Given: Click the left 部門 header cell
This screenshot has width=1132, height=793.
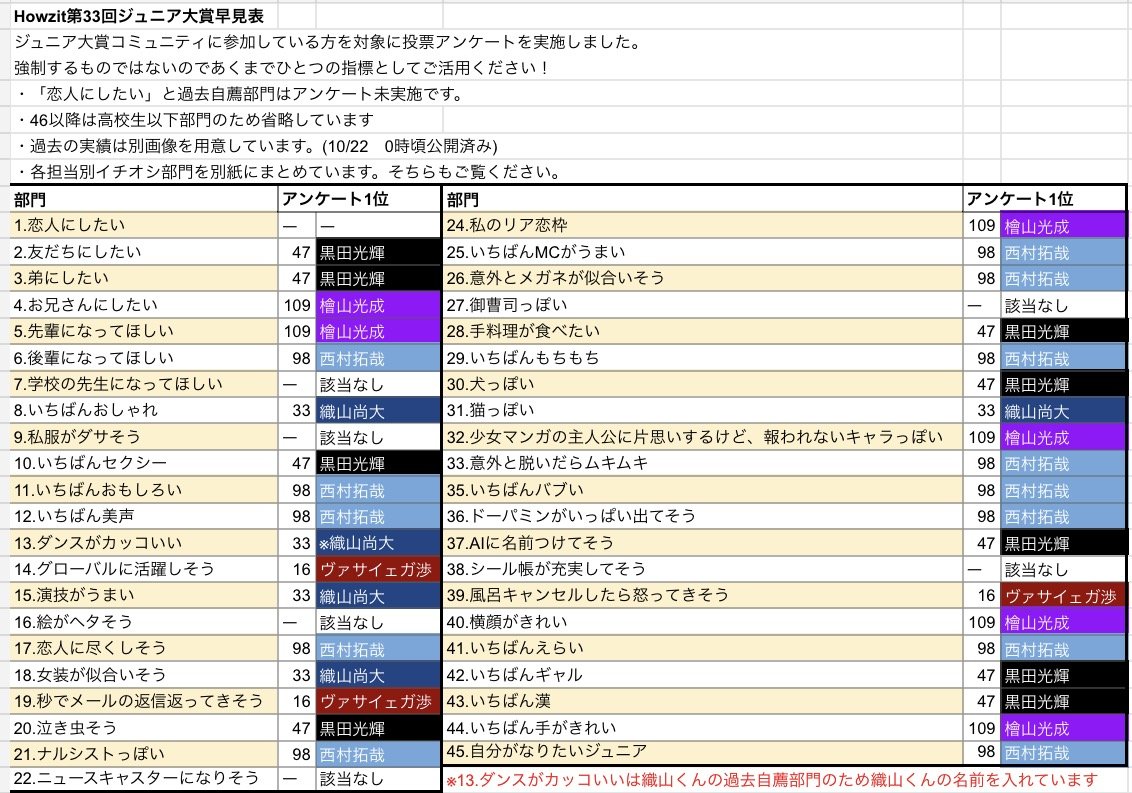Looking at the screenshot, I should point(144,199).
